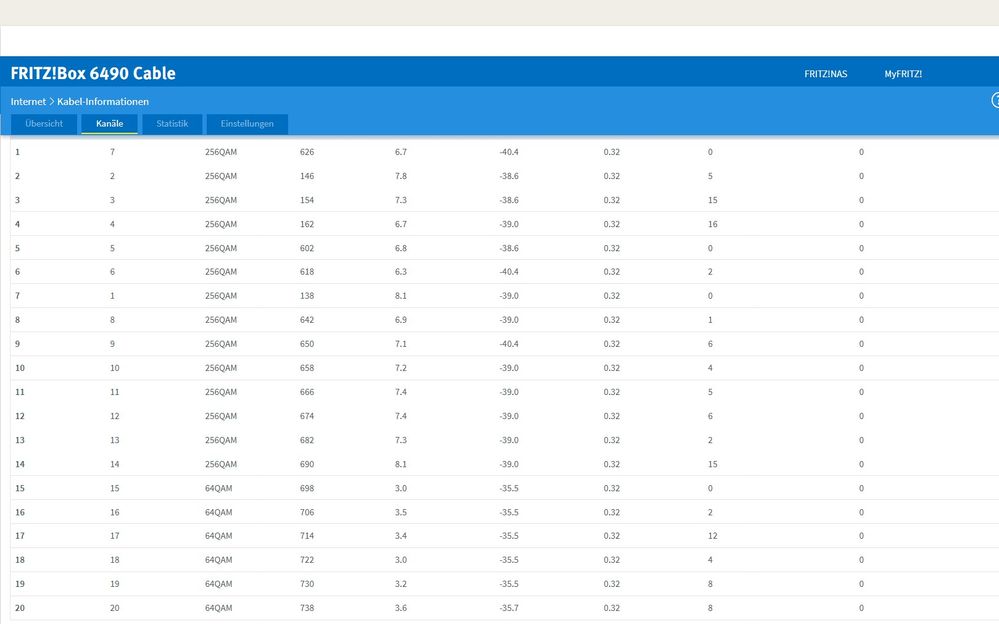Image resolution: width=999 pixels, height=624 pixels.
Task: Select the Kanäle tab
Action: [x=110, y=124]
